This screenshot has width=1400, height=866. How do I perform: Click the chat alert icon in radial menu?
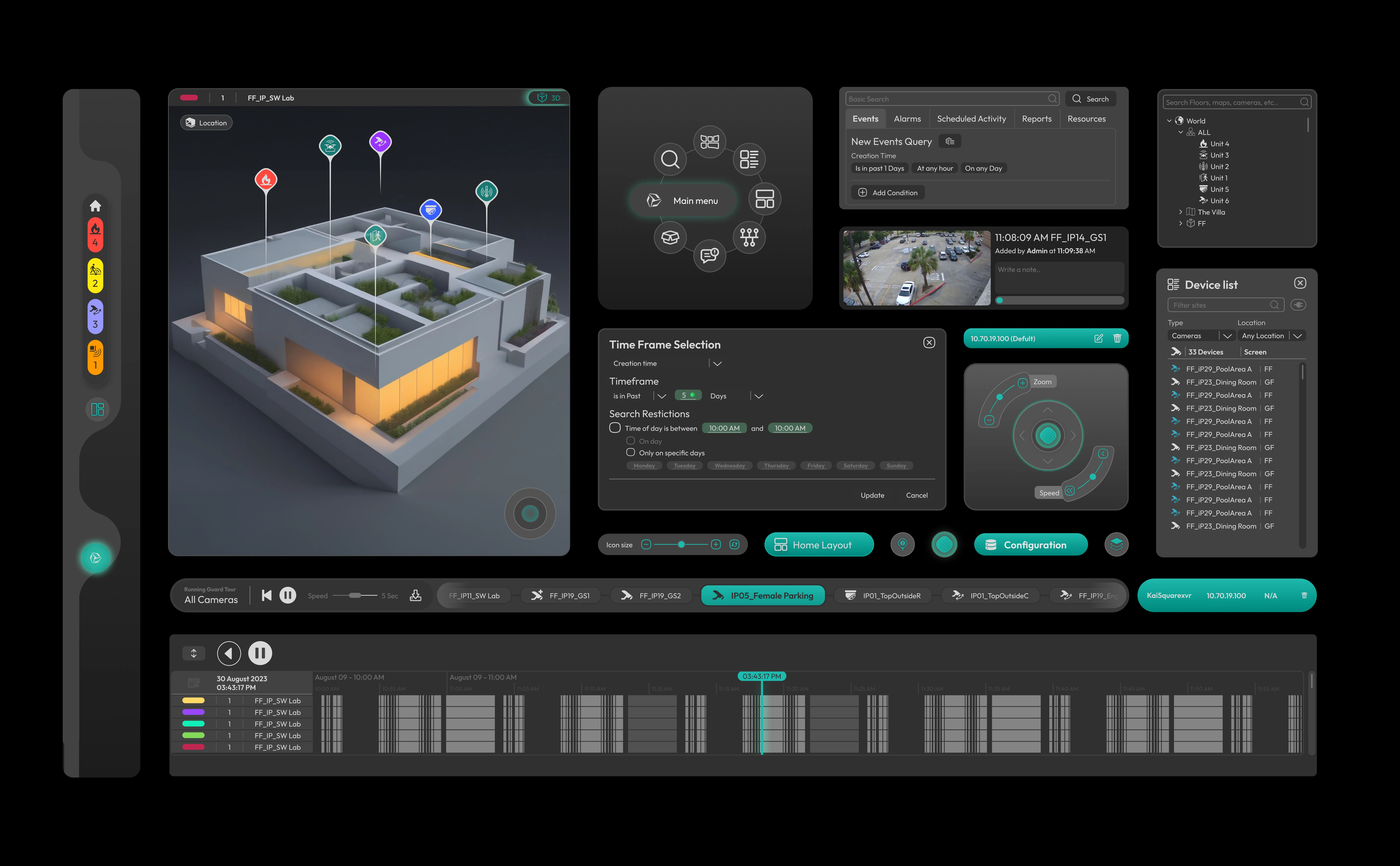point(710,256)
